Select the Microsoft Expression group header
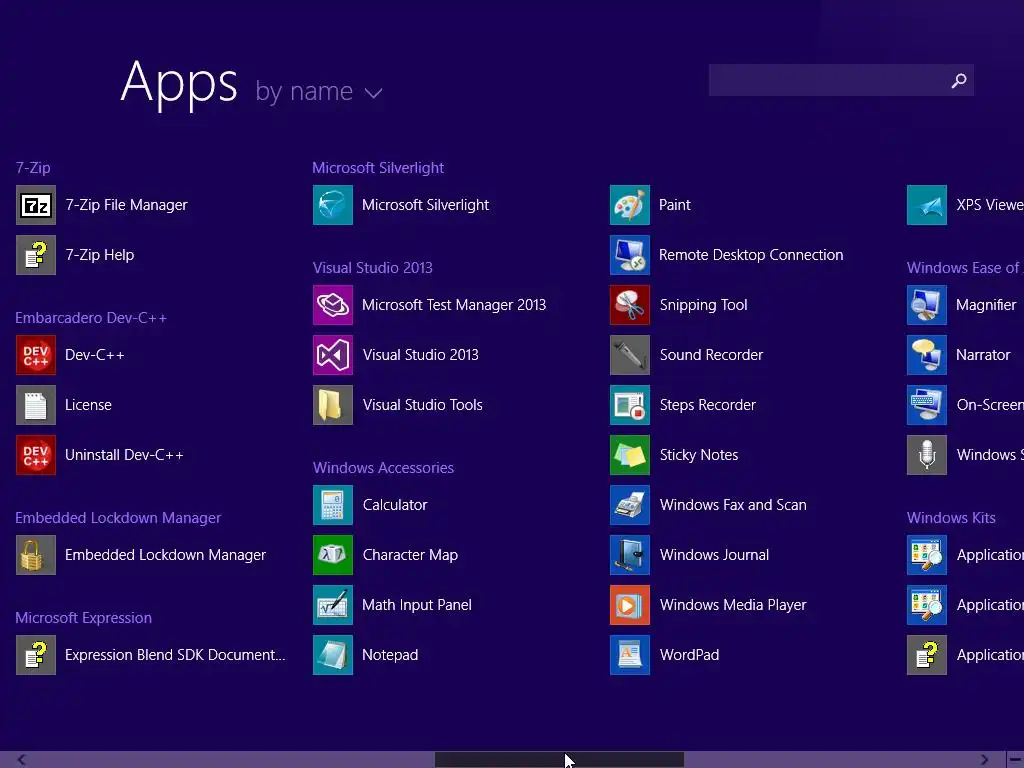This screenshot has width=1024, height=768. coord(84,618)
